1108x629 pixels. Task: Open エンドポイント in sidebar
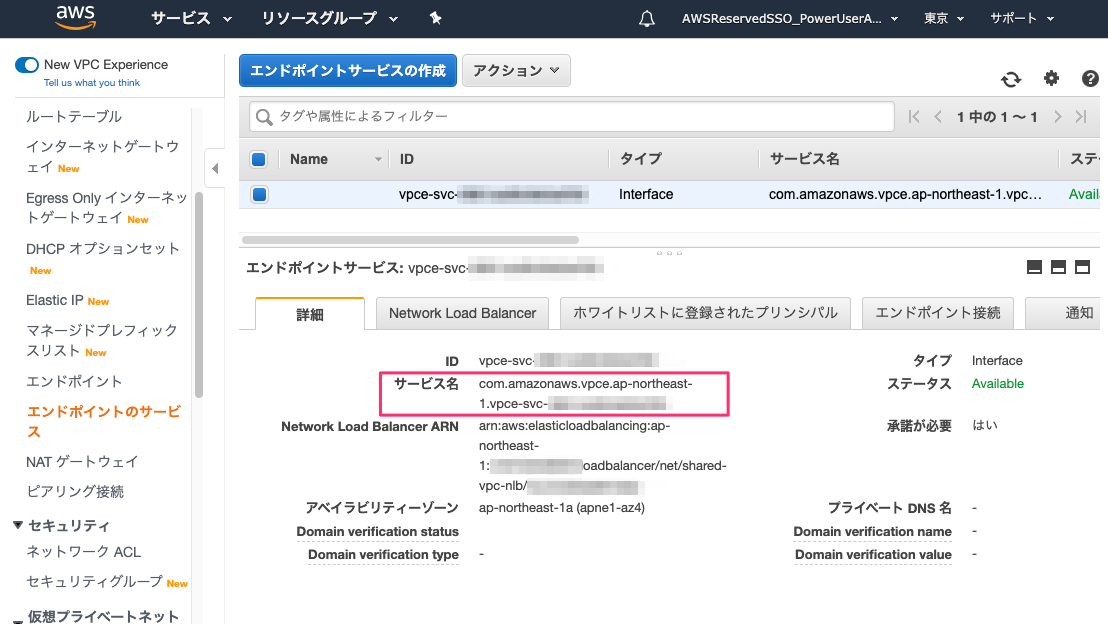click(x=74, y=382)
